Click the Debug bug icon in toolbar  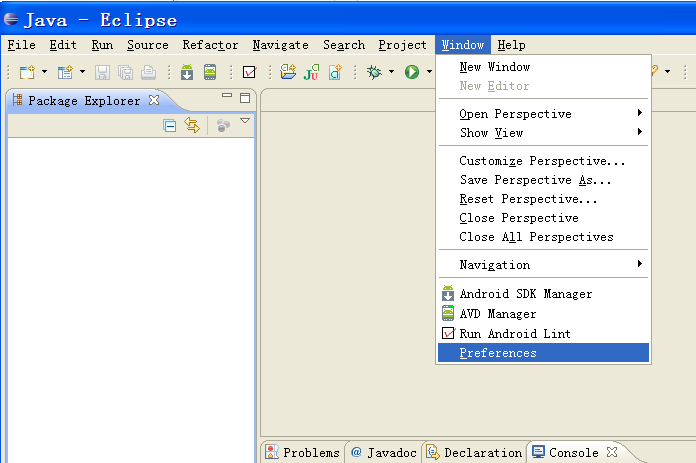tap(374, 72)
